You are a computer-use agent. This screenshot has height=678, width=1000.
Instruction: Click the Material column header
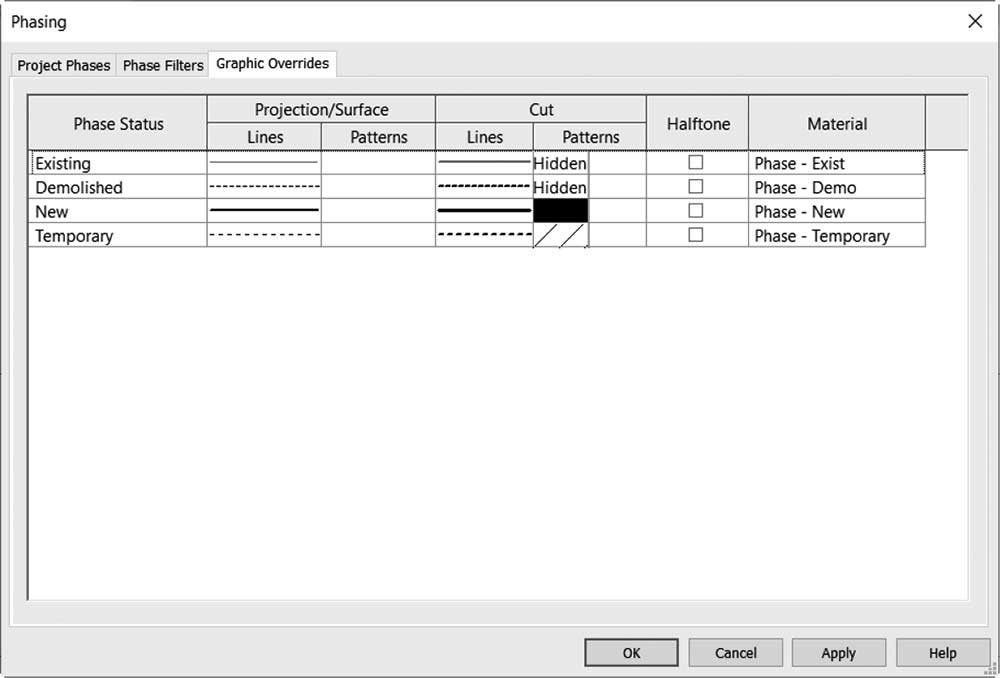[837, 123]
